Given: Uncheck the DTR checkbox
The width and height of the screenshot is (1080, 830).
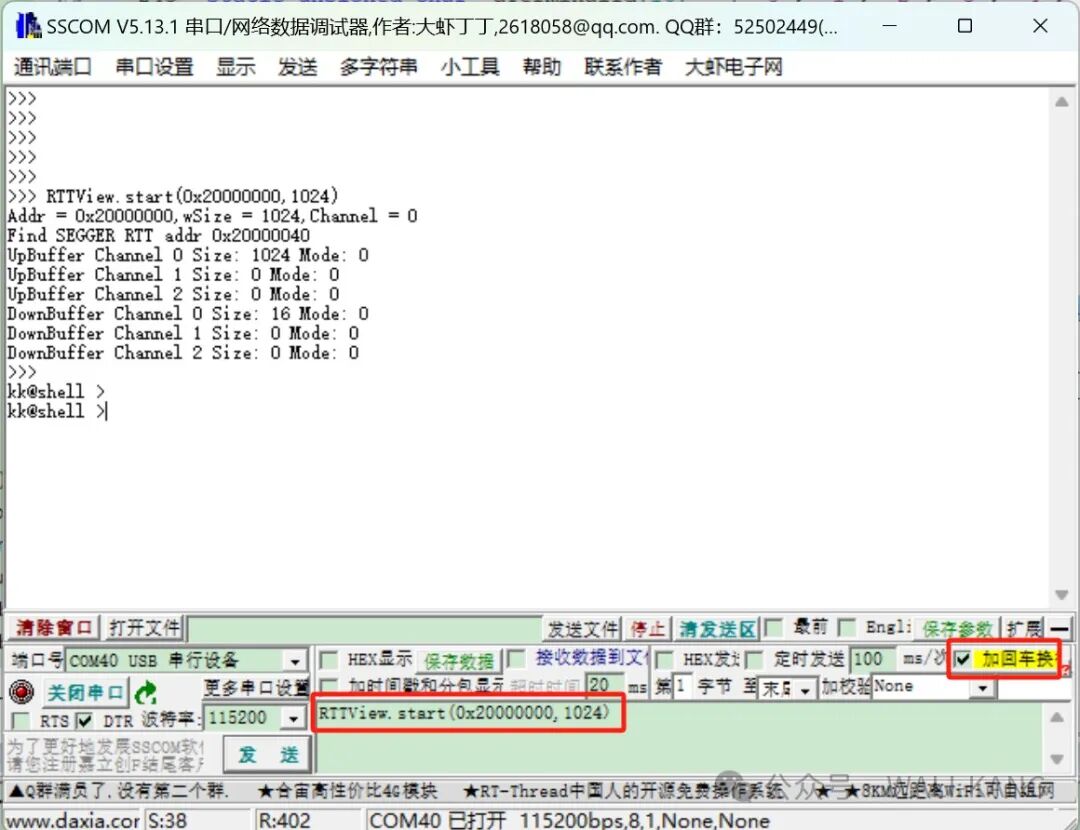Looking at the screenshot, I should point(85,720).
